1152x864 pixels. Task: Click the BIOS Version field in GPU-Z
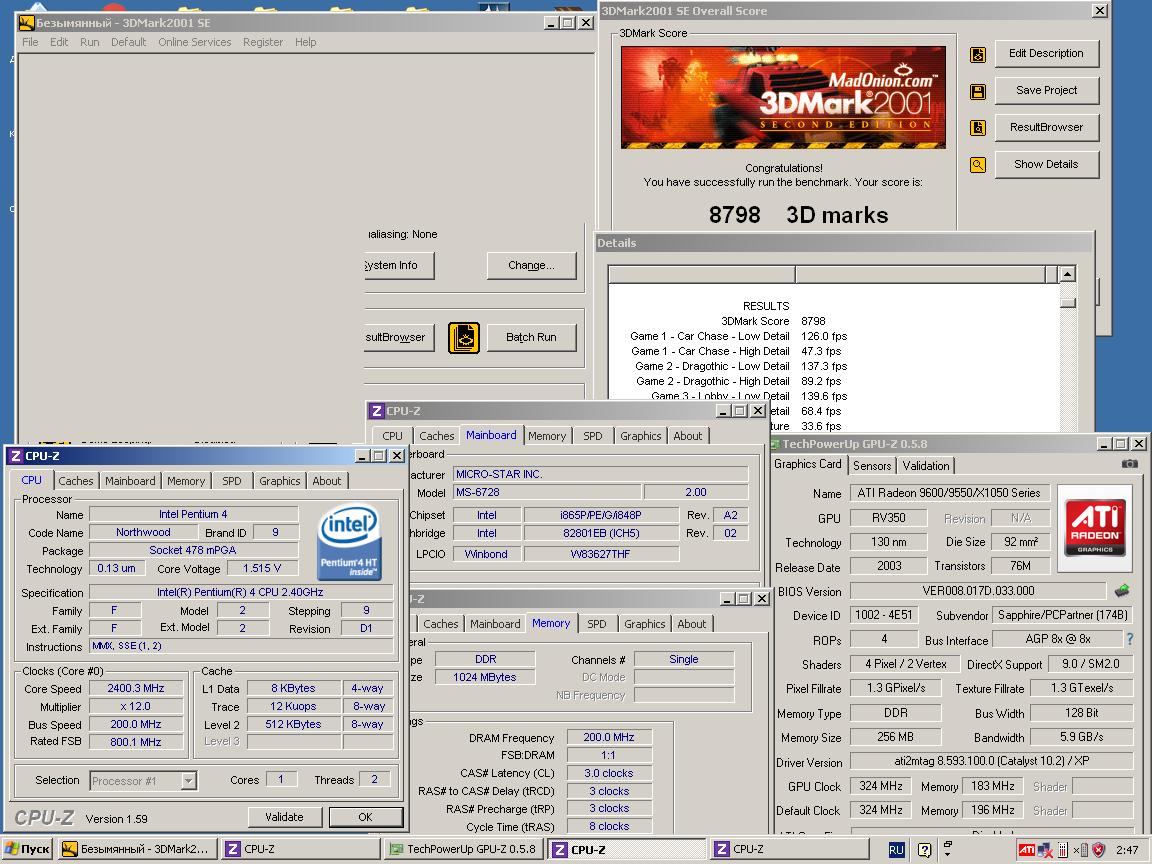tap(978, 591)
